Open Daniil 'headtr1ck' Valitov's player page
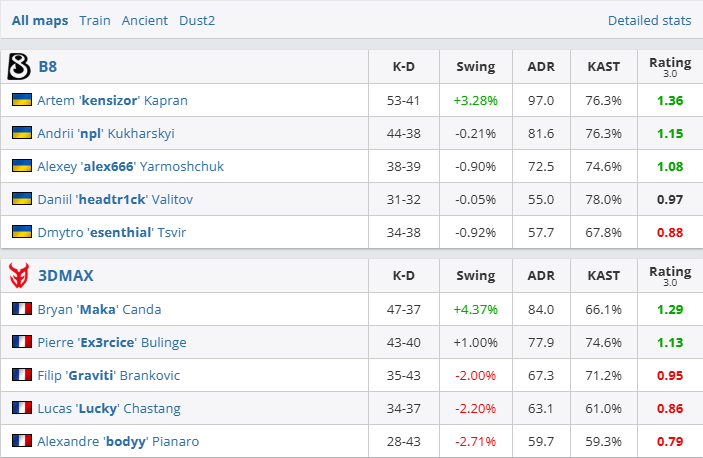This screenshot has height=458, width=703. point(115,199)
